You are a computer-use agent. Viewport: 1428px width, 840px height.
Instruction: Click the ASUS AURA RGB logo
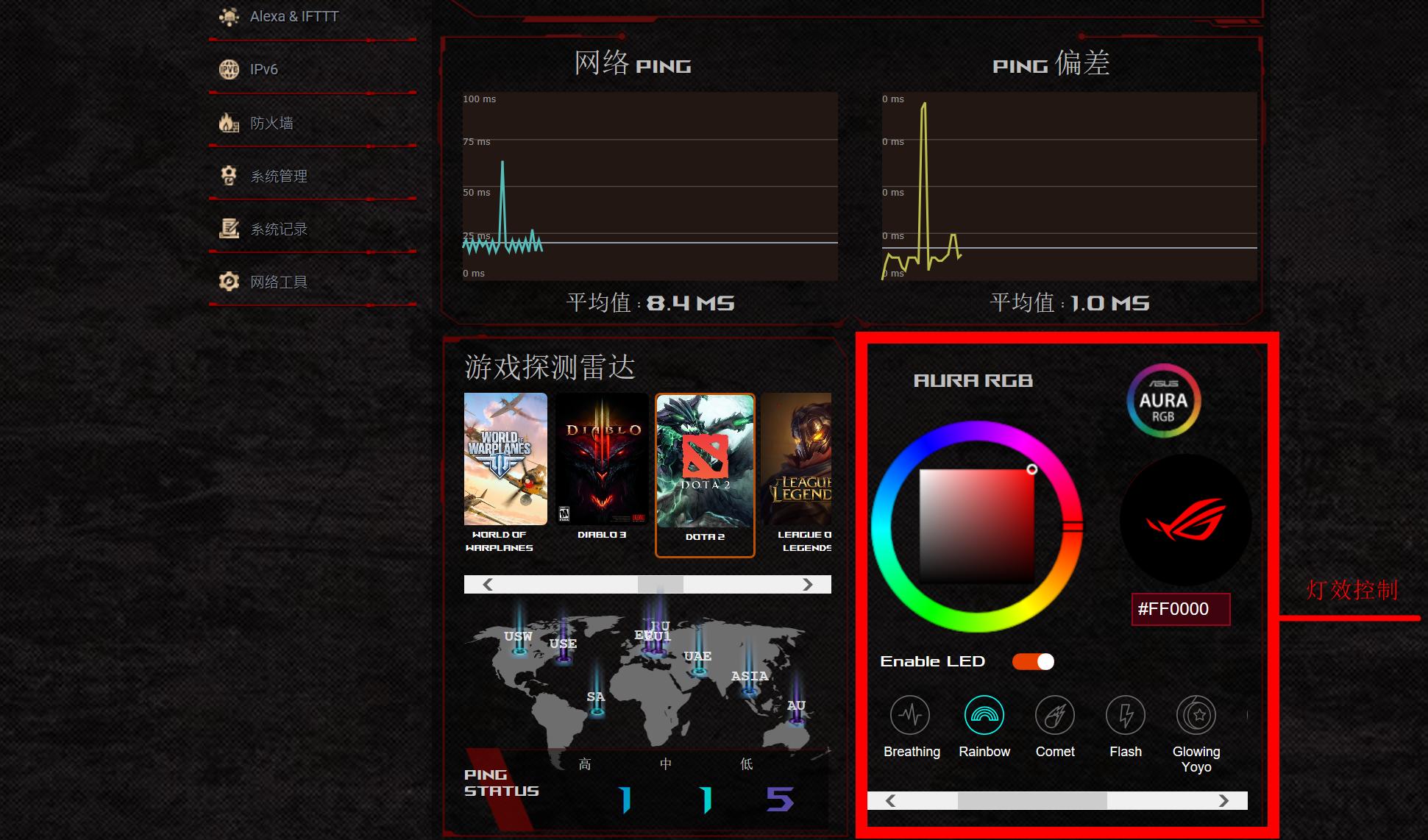point(1163,401)
